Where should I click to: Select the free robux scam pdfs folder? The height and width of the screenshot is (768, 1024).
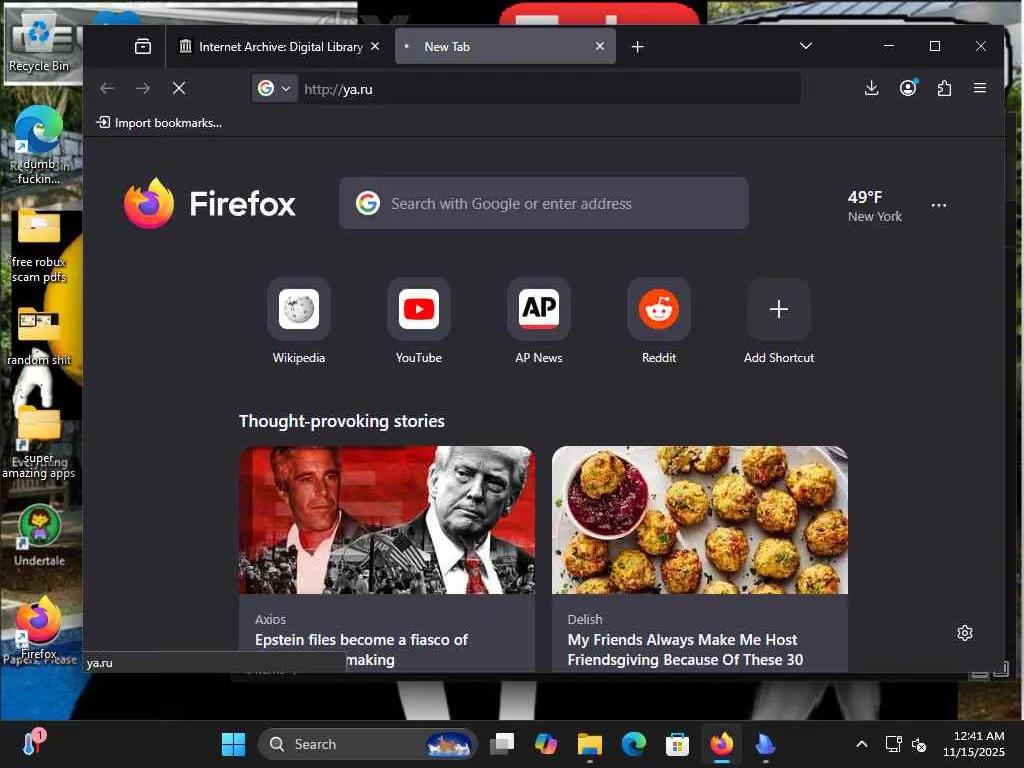tap(39, 248)
